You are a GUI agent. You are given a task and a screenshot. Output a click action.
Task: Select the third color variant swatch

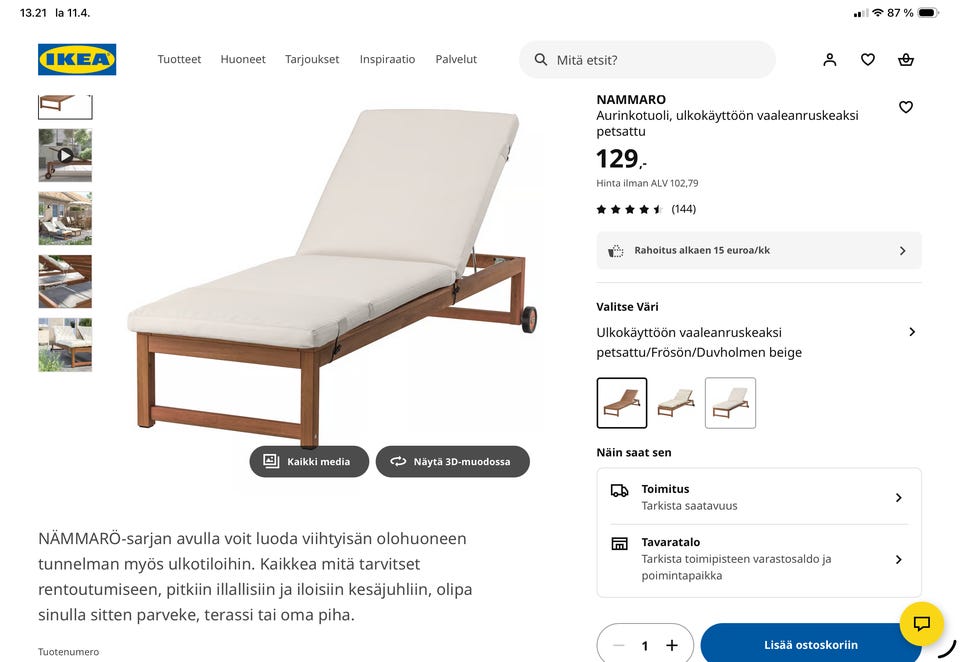coord(730,403)
